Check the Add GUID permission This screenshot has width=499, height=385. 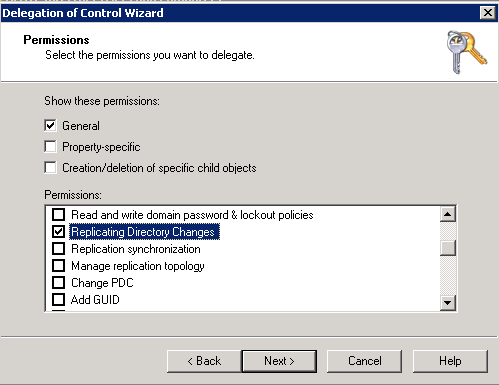coord(59,299)
